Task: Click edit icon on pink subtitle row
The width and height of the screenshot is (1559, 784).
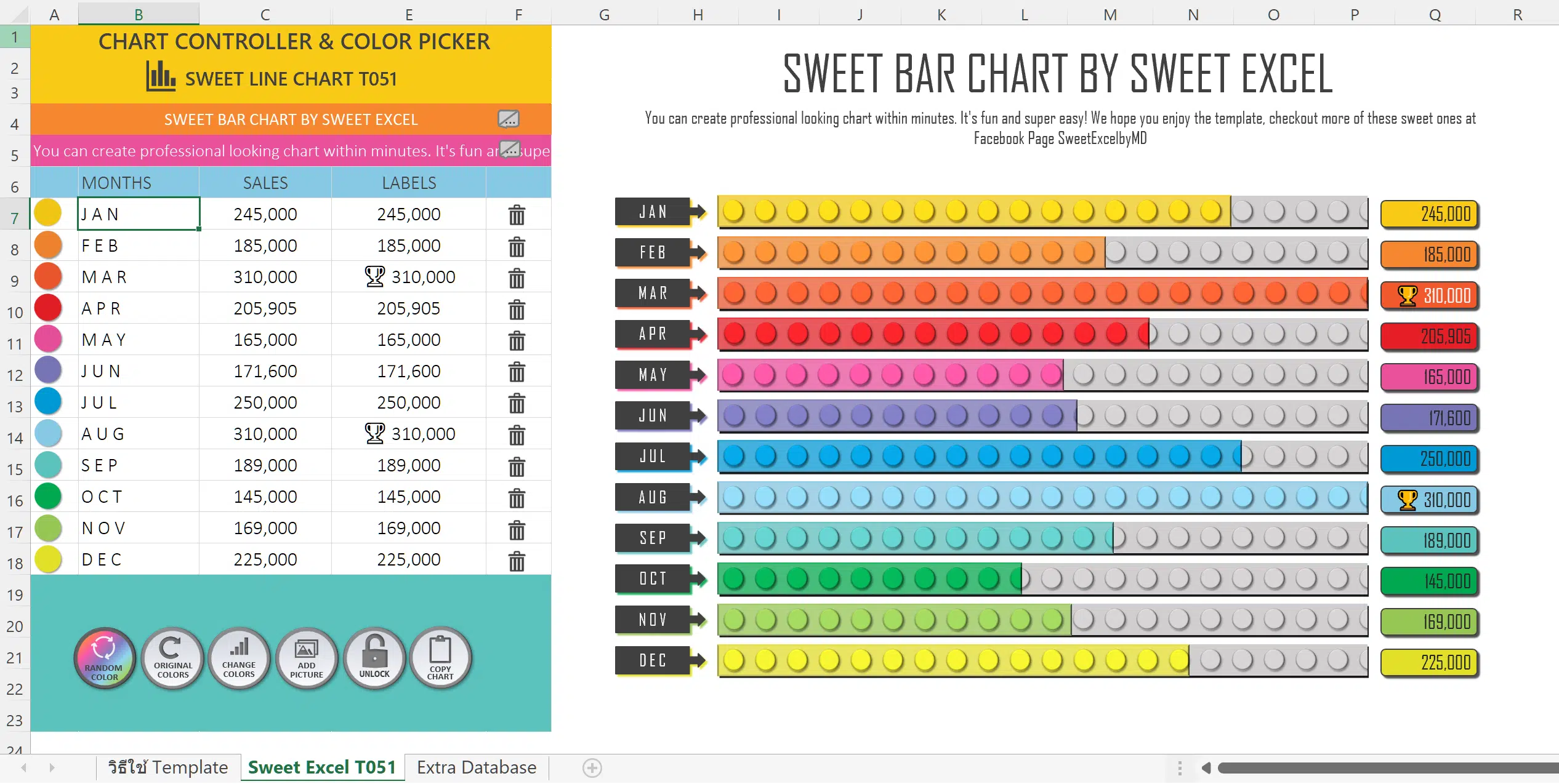Action: pyautogui.click(x=510, y=149)
